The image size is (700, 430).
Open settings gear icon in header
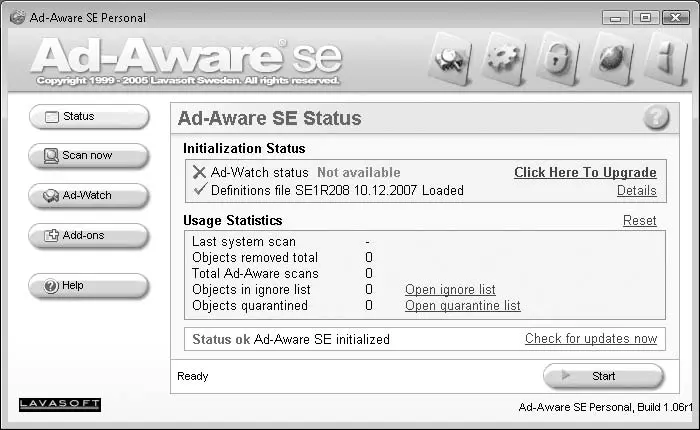(x=504, y=59)
